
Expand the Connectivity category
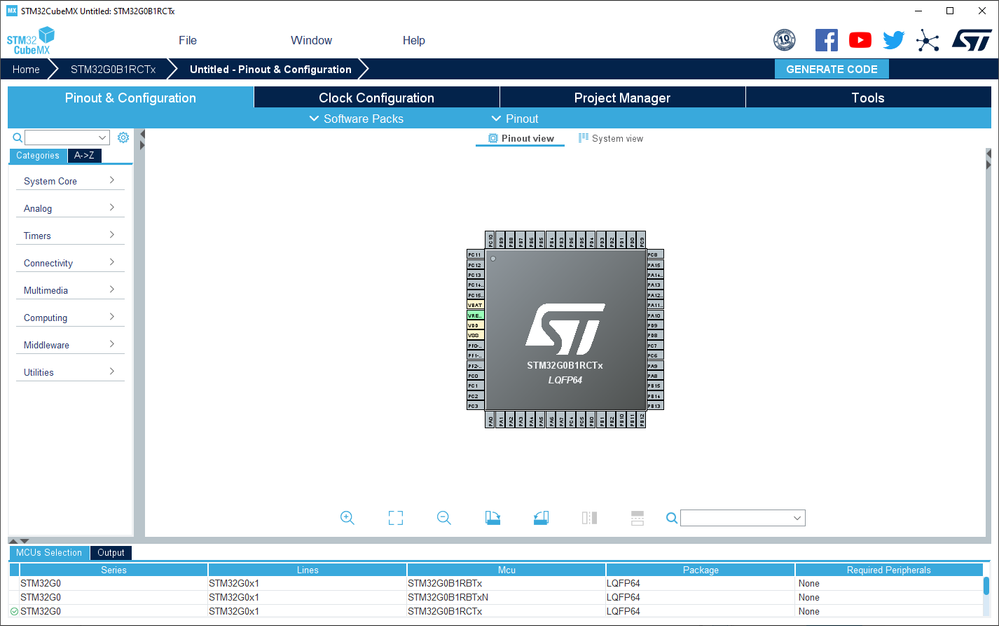tap(70, 263)
